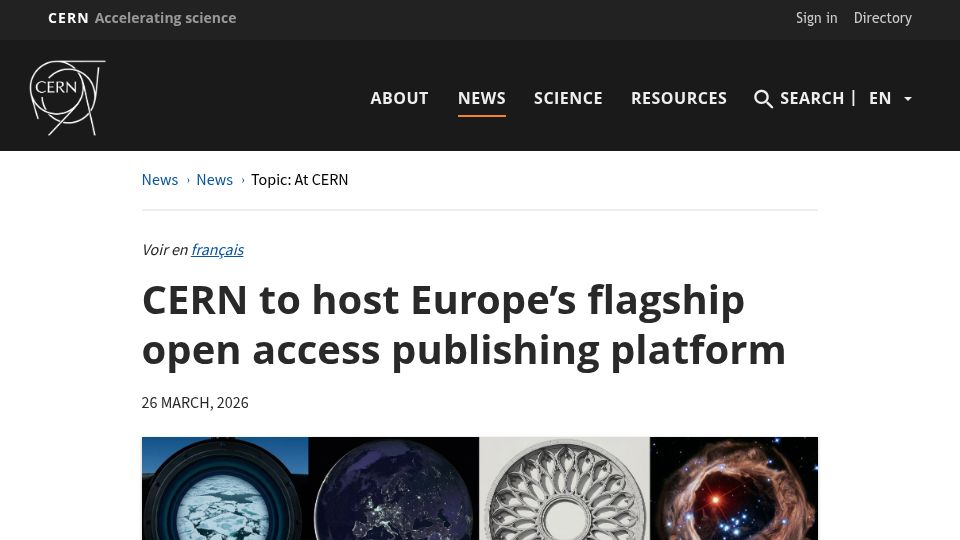Open the Directory link
The width and height of the screenshot is (960, 540).
coord(883,18)
